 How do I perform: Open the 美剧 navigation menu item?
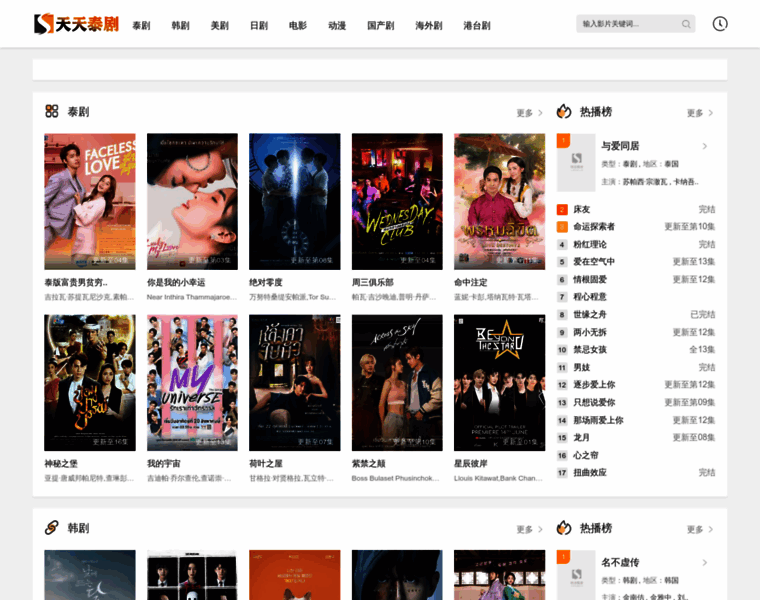(220, 26)
